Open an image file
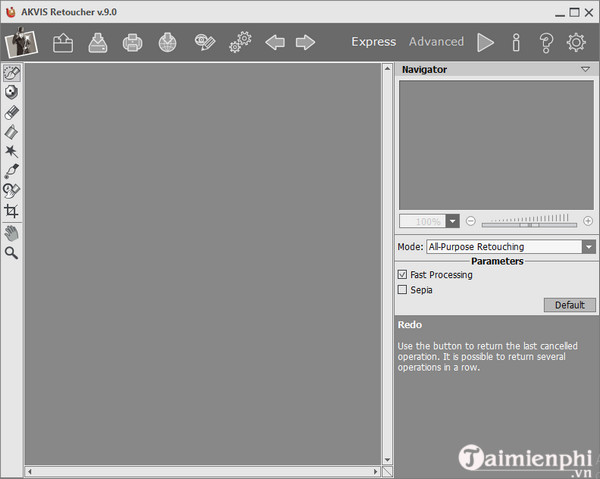600x479 pixels. point(63,42)
